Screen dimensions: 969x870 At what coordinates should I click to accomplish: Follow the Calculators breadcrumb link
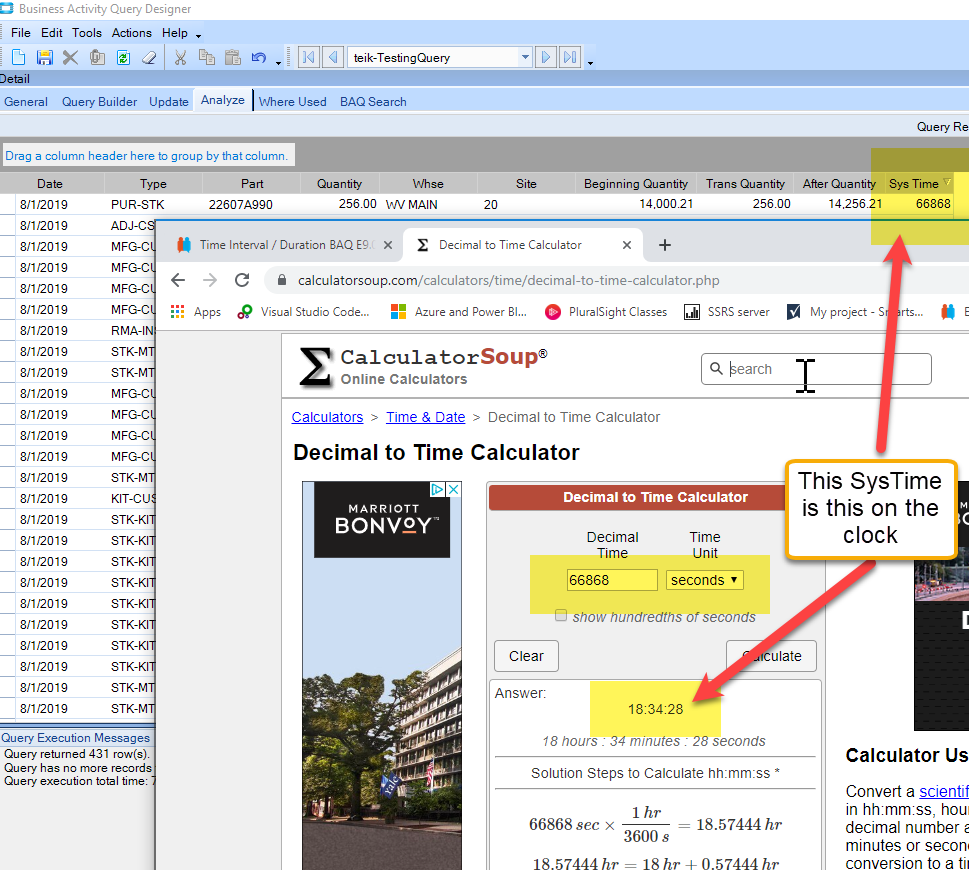coord(328,417)
